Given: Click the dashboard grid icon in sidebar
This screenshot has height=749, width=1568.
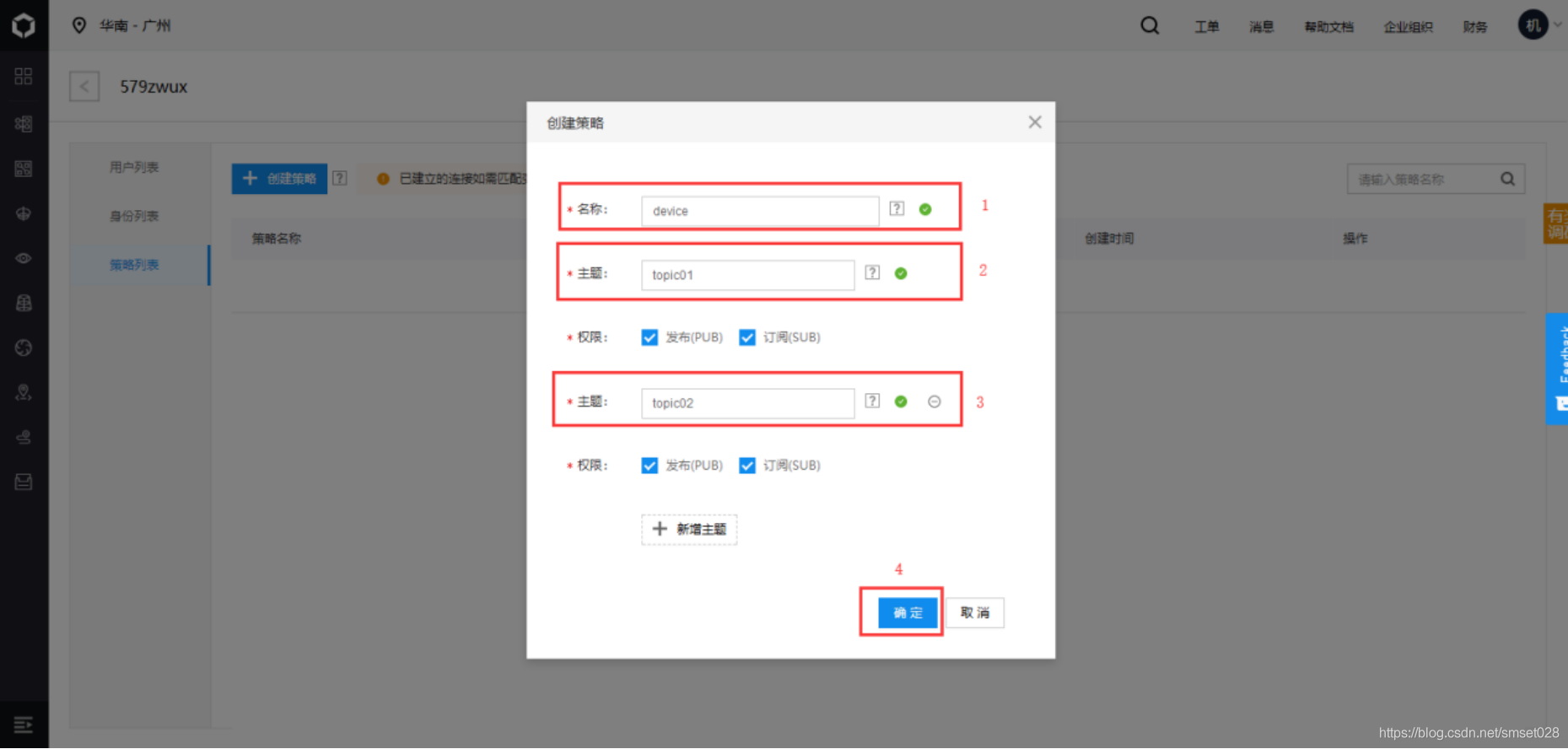Looking at the screenshot, I should (24, 76).
